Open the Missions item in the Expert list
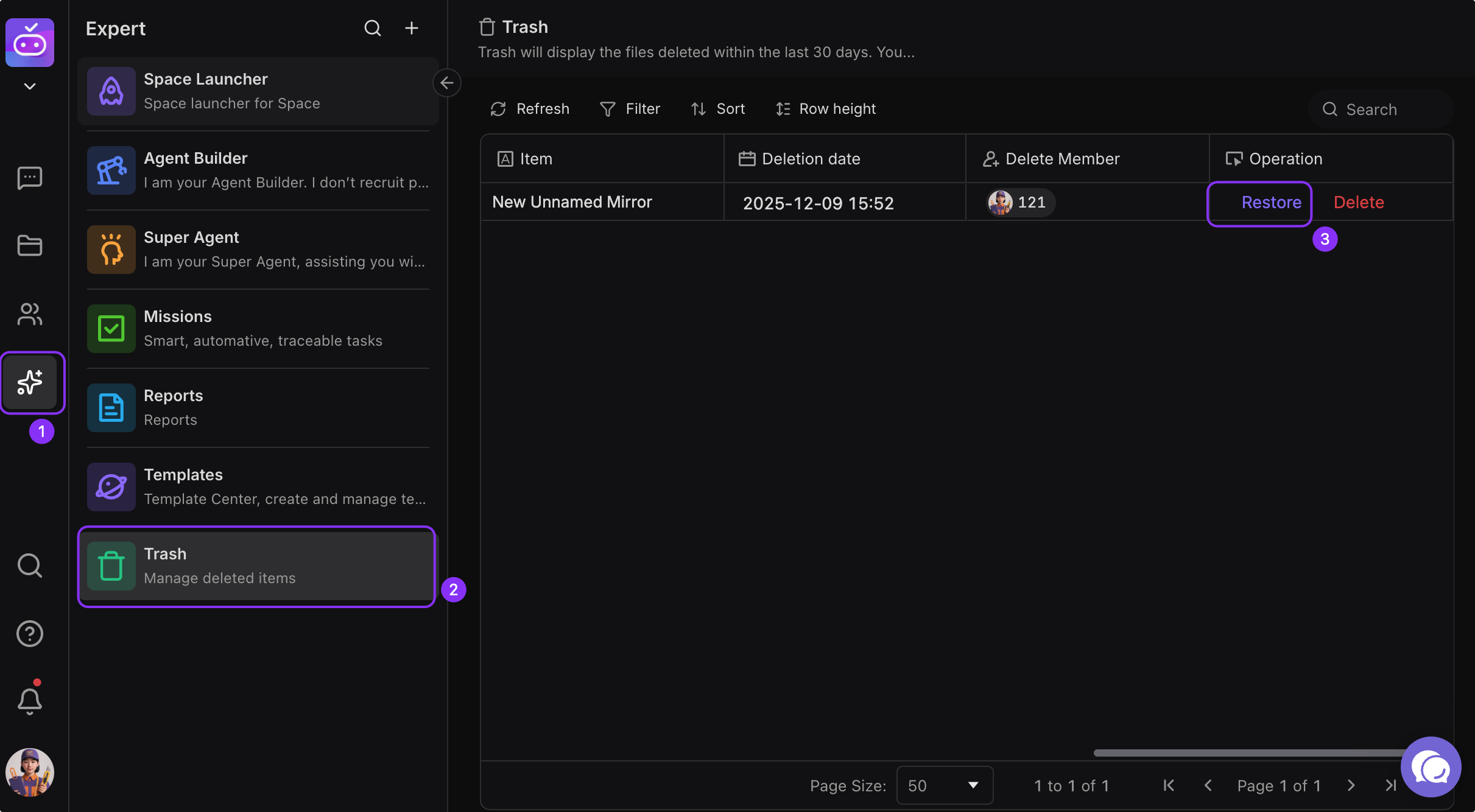This screenshot has width=1475, height=812. click(256, 329)
